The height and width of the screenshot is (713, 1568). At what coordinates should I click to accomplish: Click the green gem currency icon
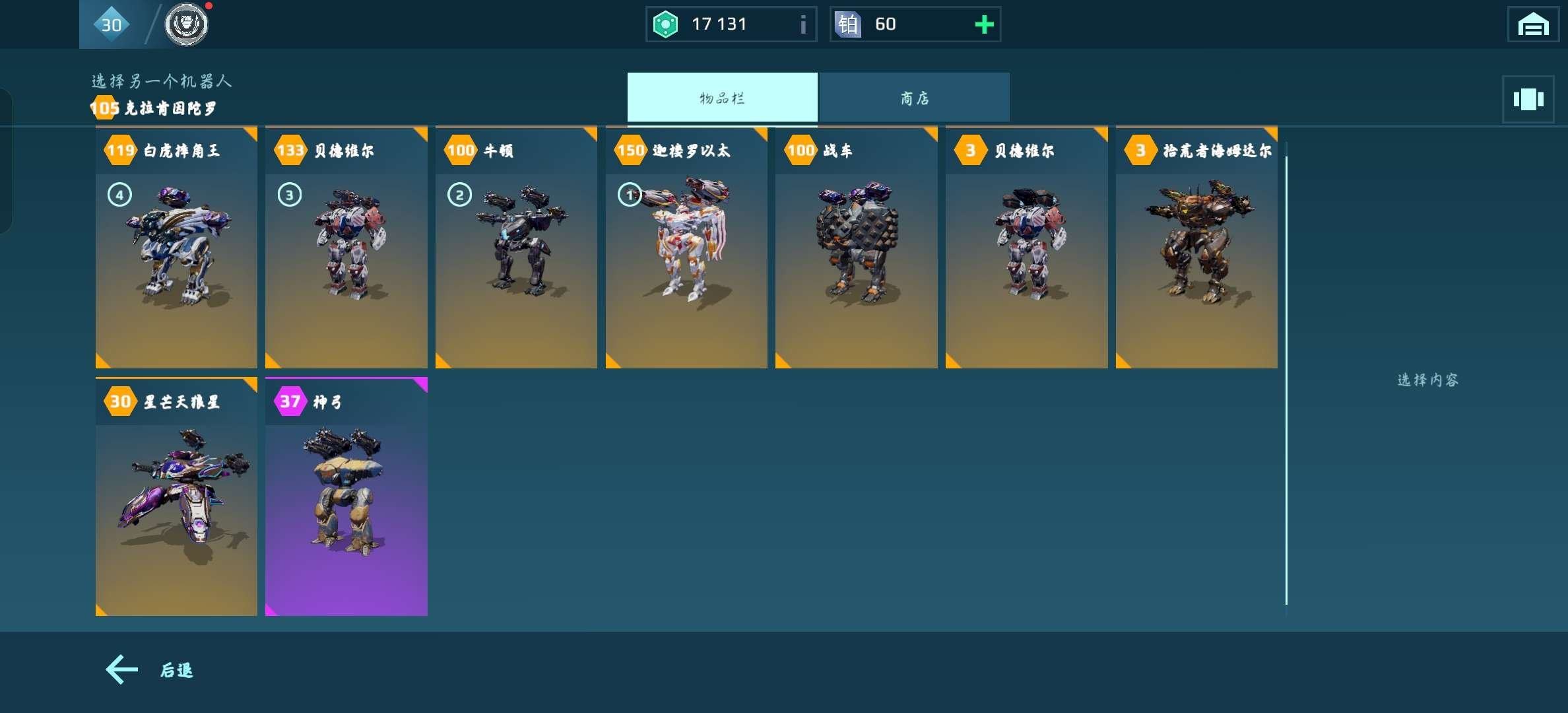tap(665, 24)
